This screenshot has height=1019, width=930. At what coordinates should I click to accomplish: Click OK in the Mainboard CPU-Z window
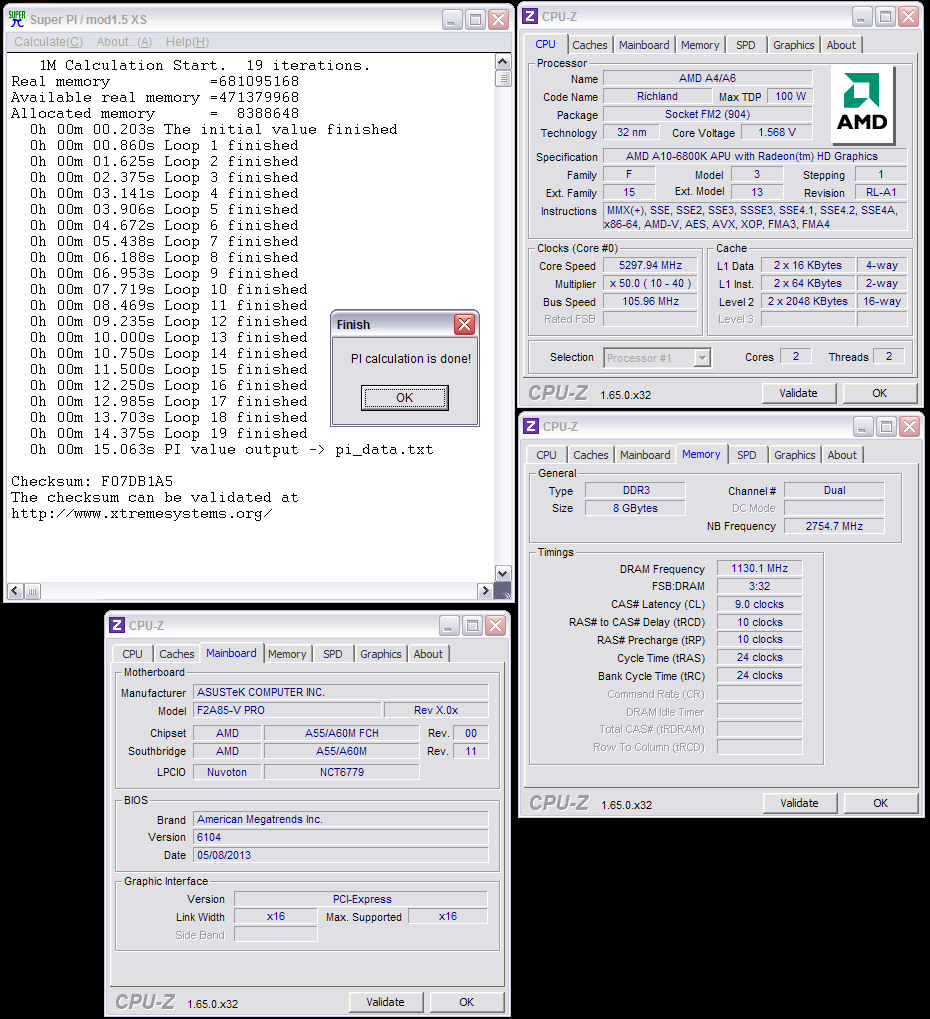(467, 1002)
